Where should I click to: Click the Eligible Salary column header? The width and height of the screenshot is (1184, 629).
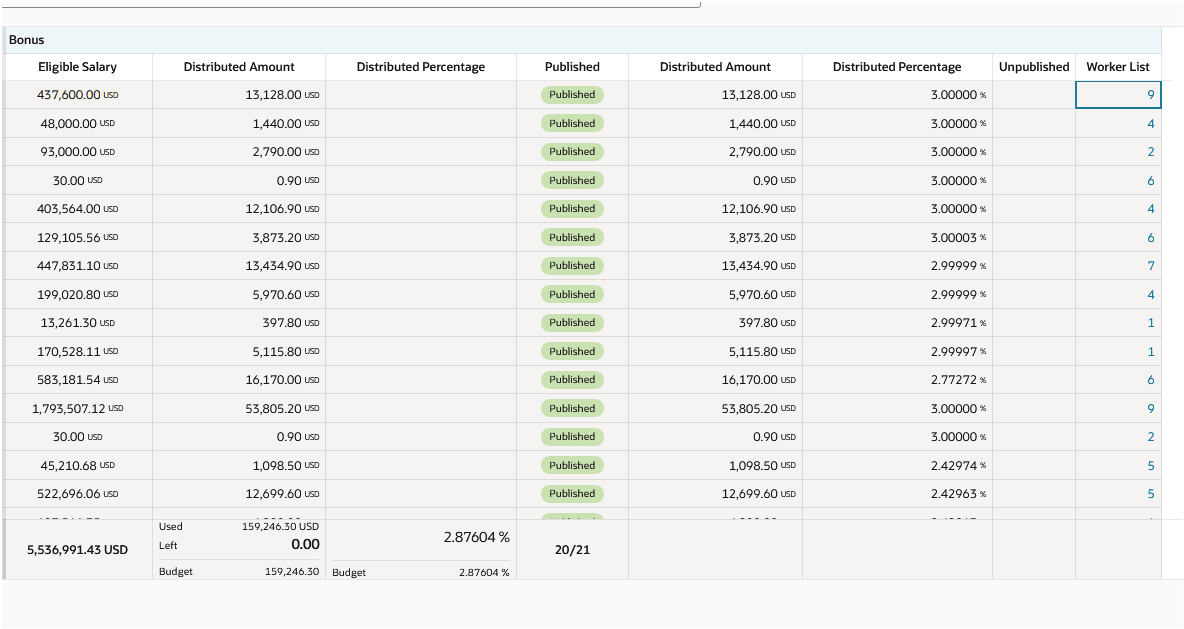(x=78, y=66)
